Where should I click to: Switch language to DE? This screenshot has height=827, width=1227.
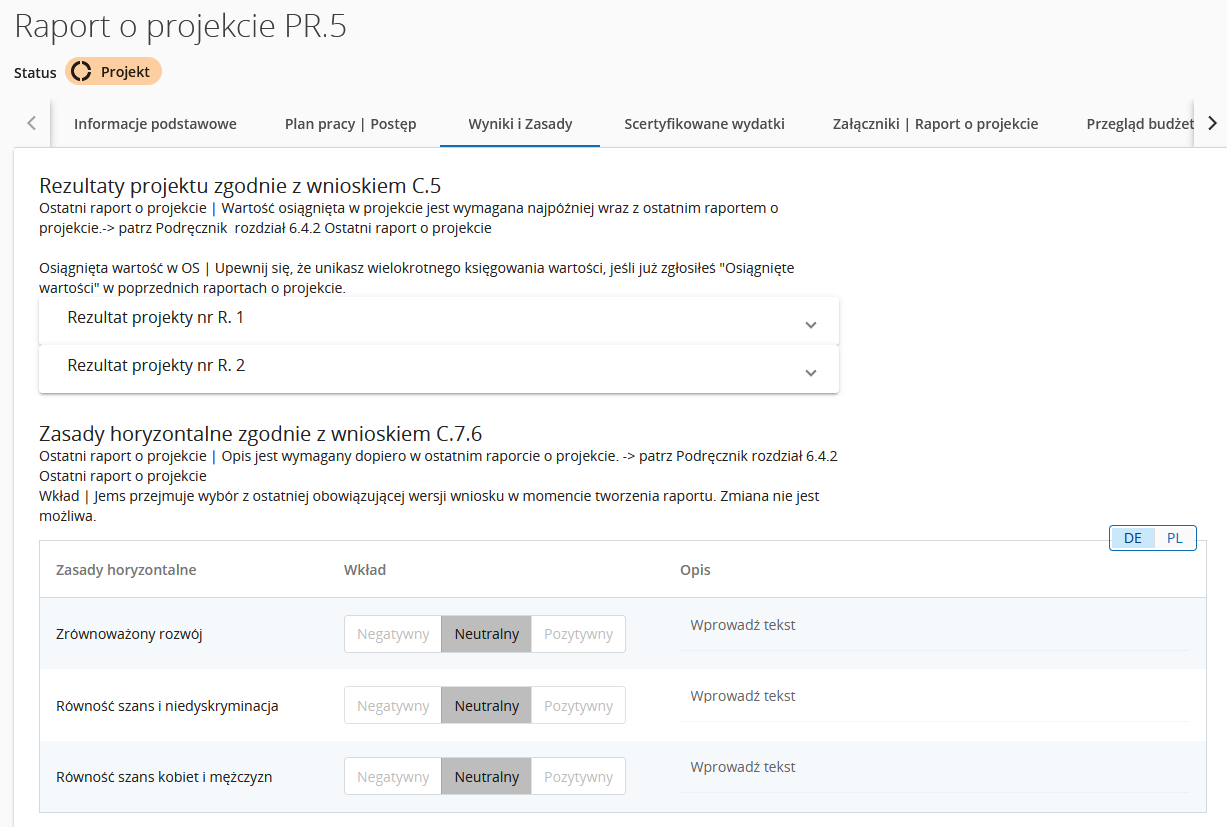tap(1133, 538)
